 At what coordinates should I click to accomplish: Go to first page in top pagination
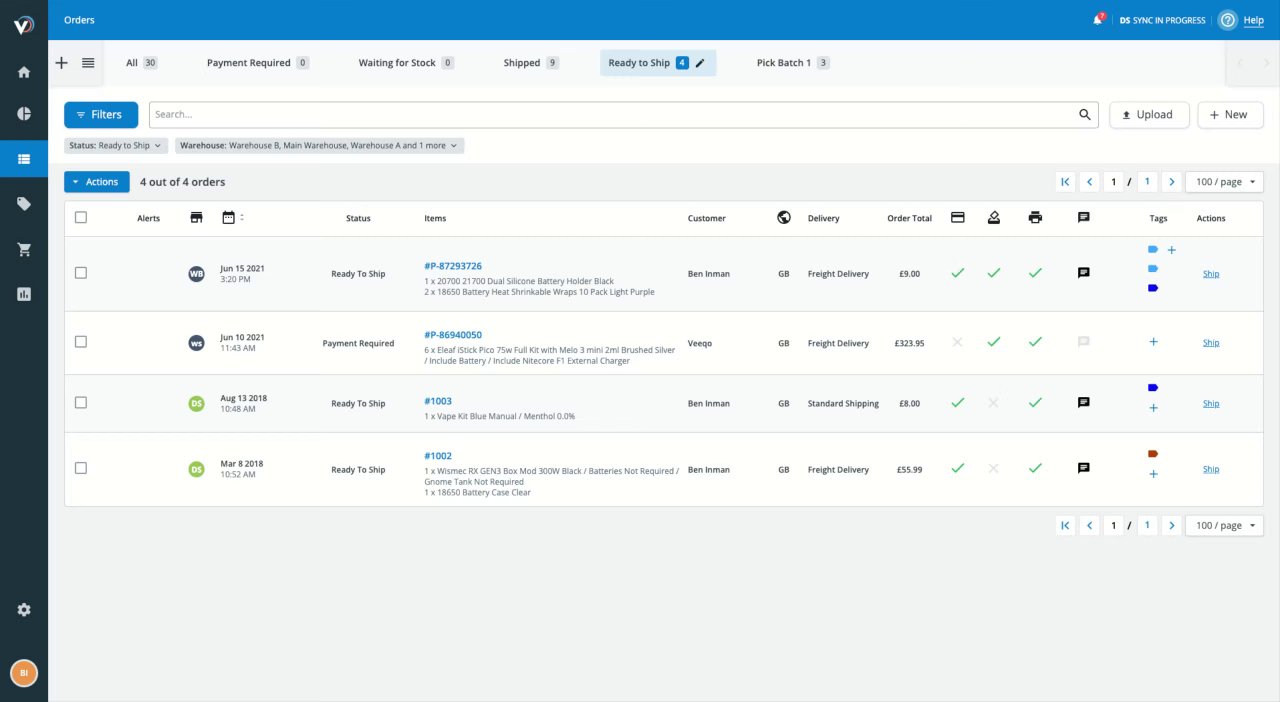pyautogui.click(x=1065, y=182)
